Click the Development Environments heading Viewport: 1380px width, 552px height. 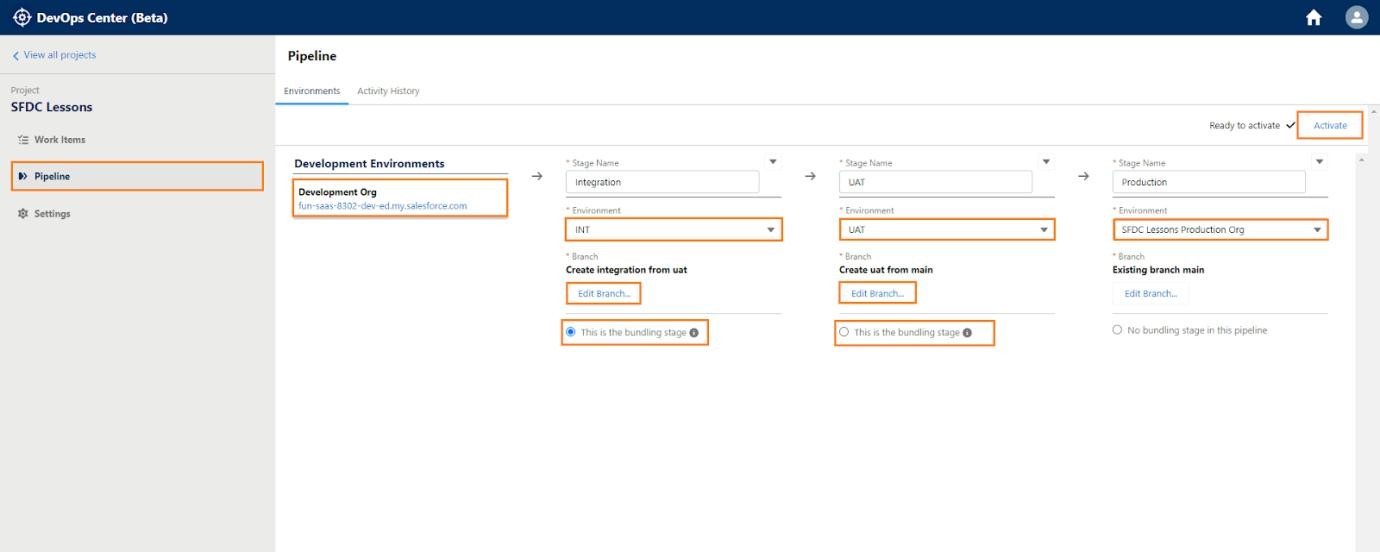coord(369,164)
